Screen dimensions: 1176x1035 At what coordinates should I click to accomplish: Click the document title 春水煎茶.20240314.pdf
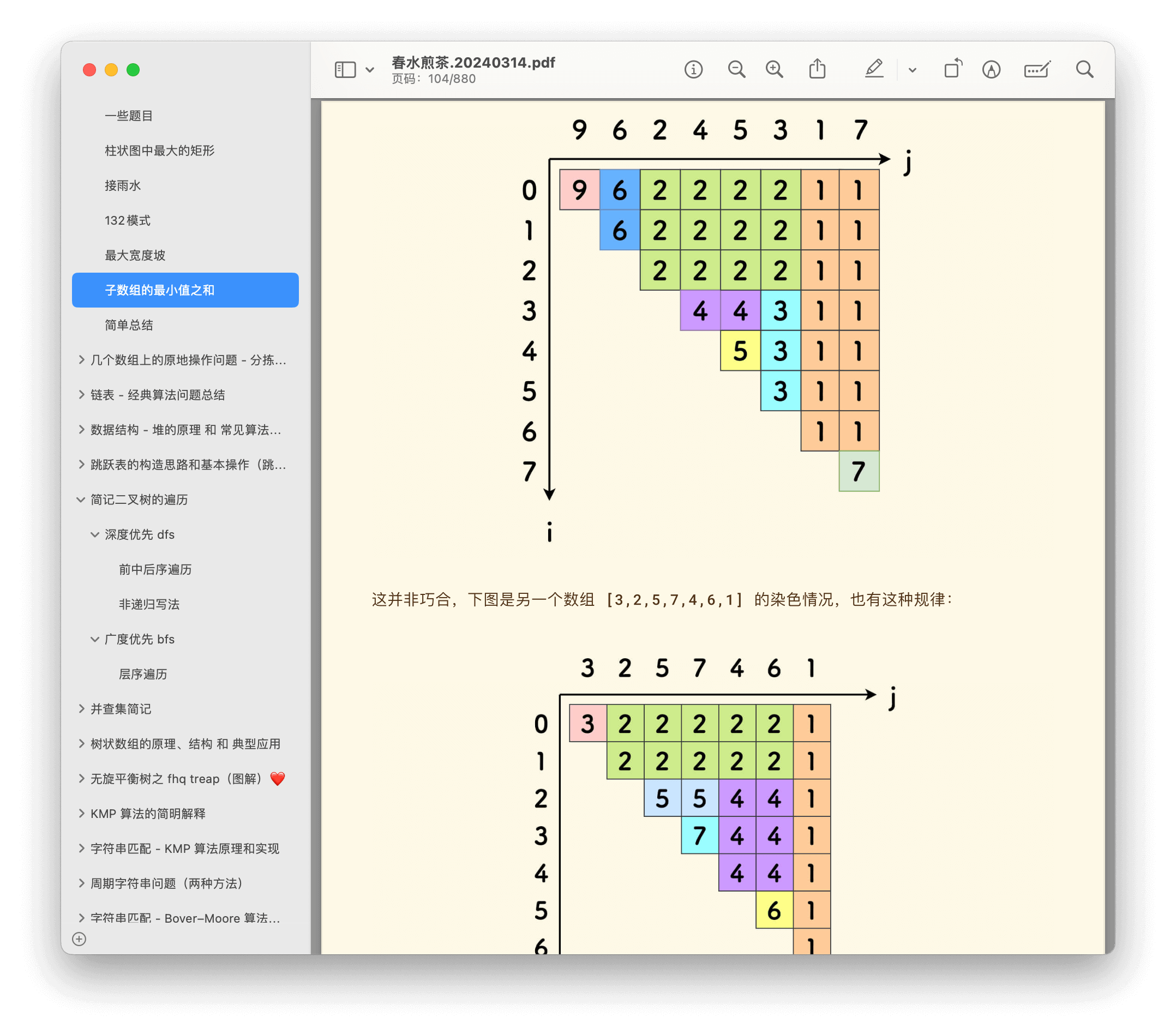[473, 62]
